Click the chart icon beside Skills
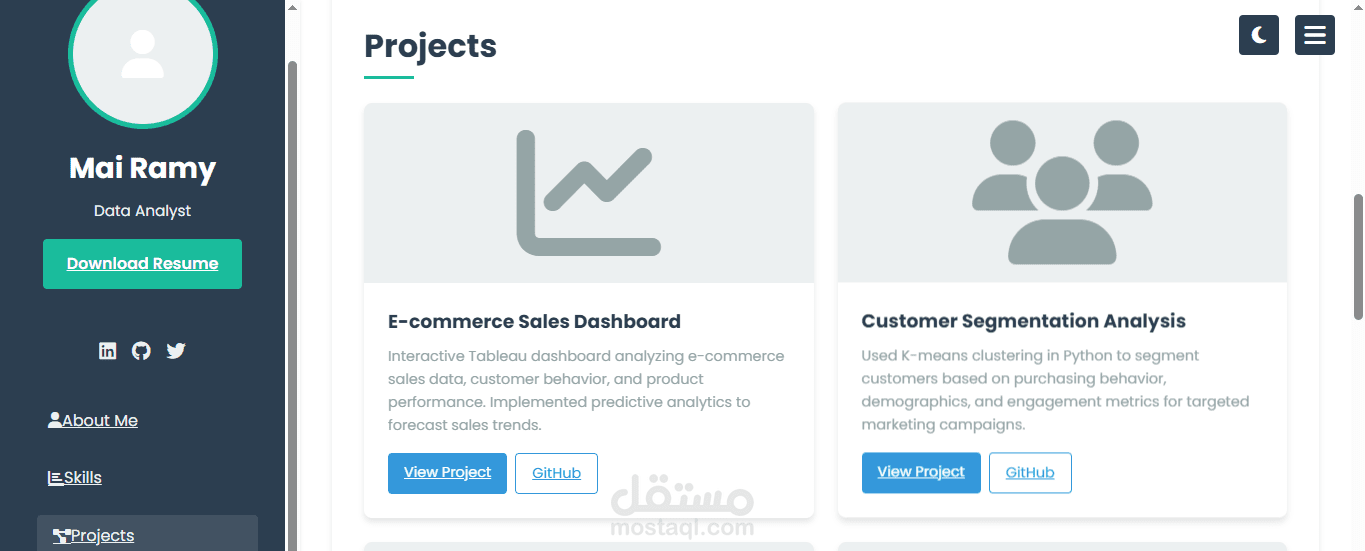Viewport: 1365px width, 551px height. [x=55, y=478]
